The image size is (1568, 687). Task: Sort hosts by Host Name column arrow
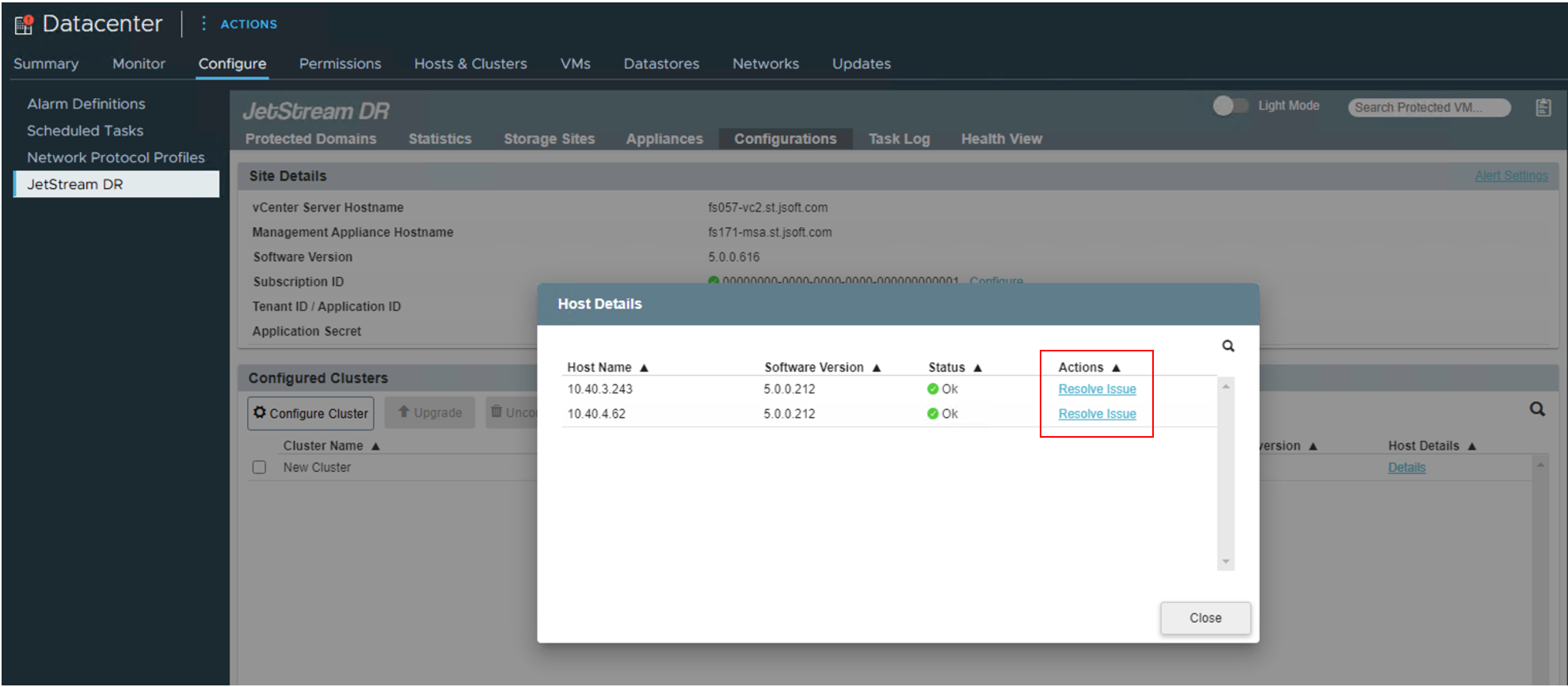[644, 367]
